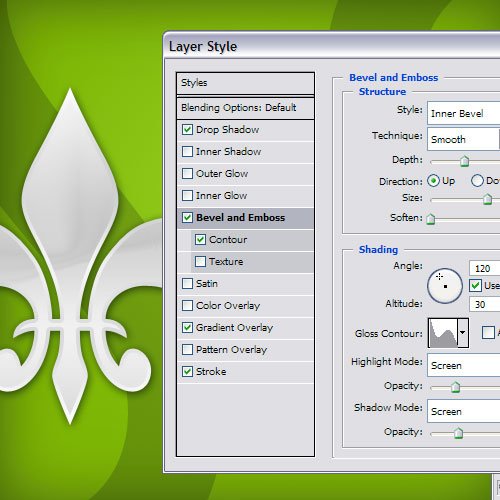
Task: Open the Gloss Contour picker arrow
Action: tap(463, 333)
